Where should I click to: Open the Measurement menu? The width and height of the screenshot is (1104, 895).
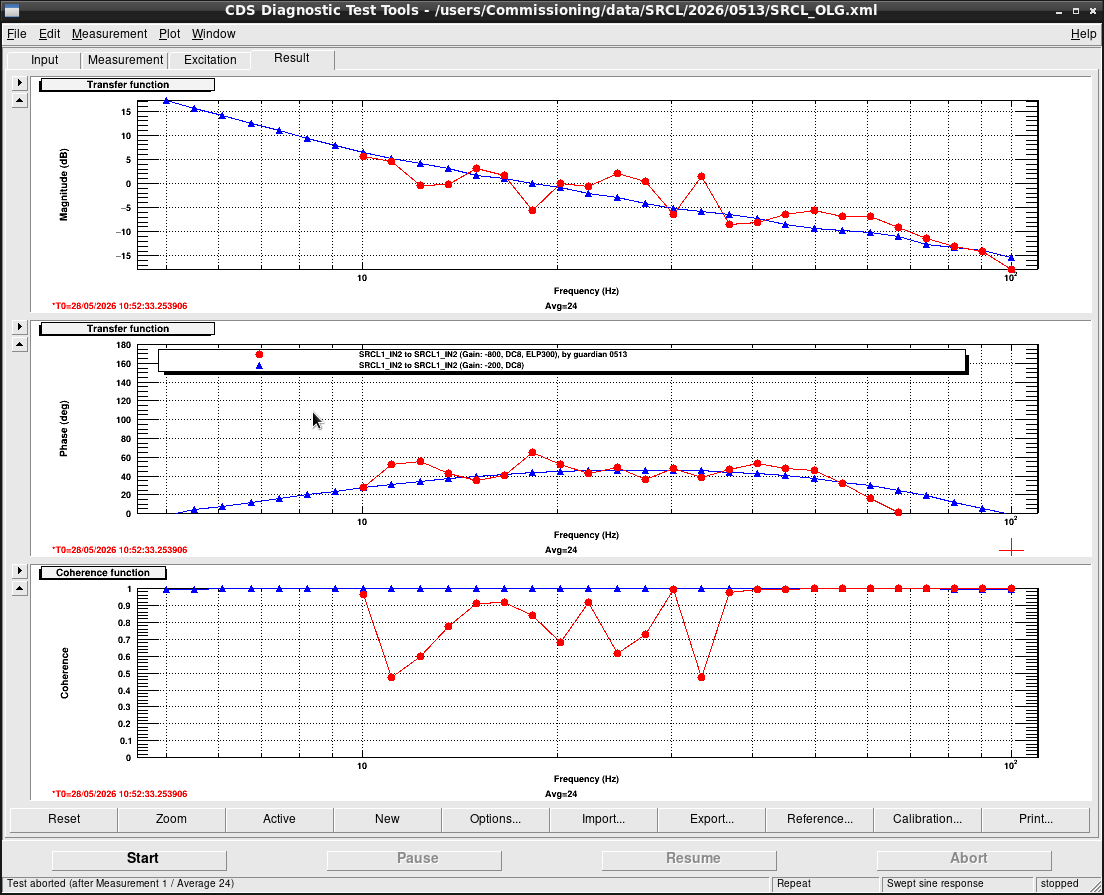109,34
